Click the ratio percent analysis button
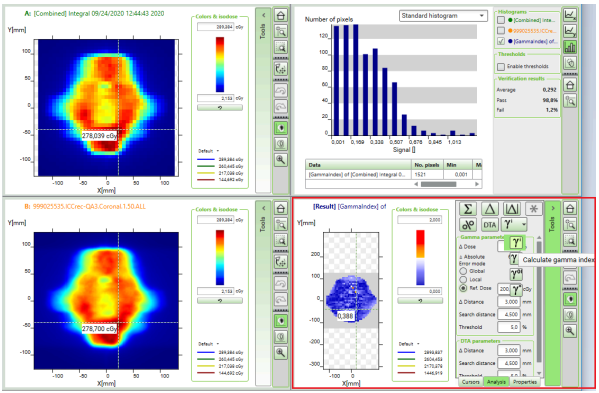 [468, 225]
